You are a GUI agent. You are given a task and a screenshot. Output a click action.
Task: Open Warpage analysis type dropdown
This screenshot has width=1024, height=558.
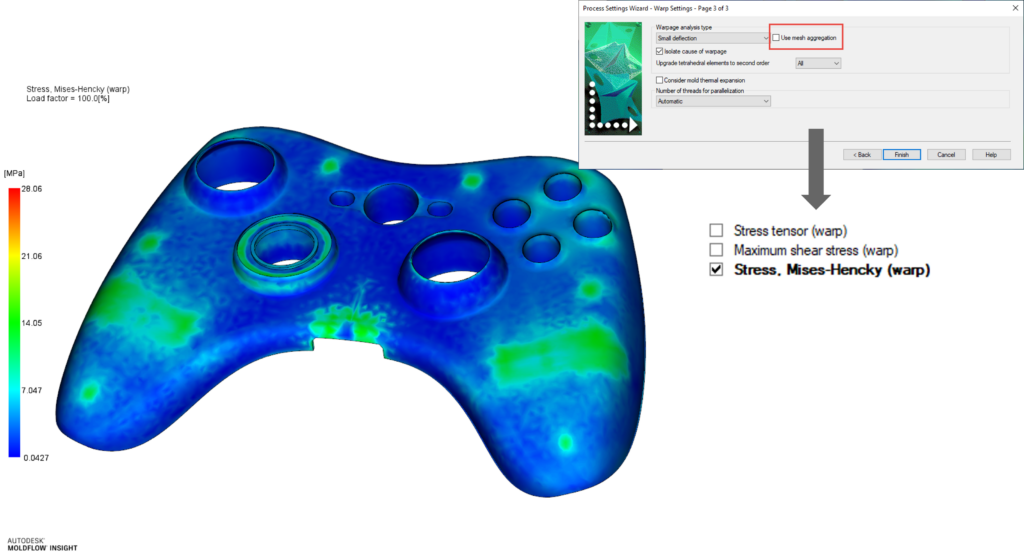[x=713, y=38]
